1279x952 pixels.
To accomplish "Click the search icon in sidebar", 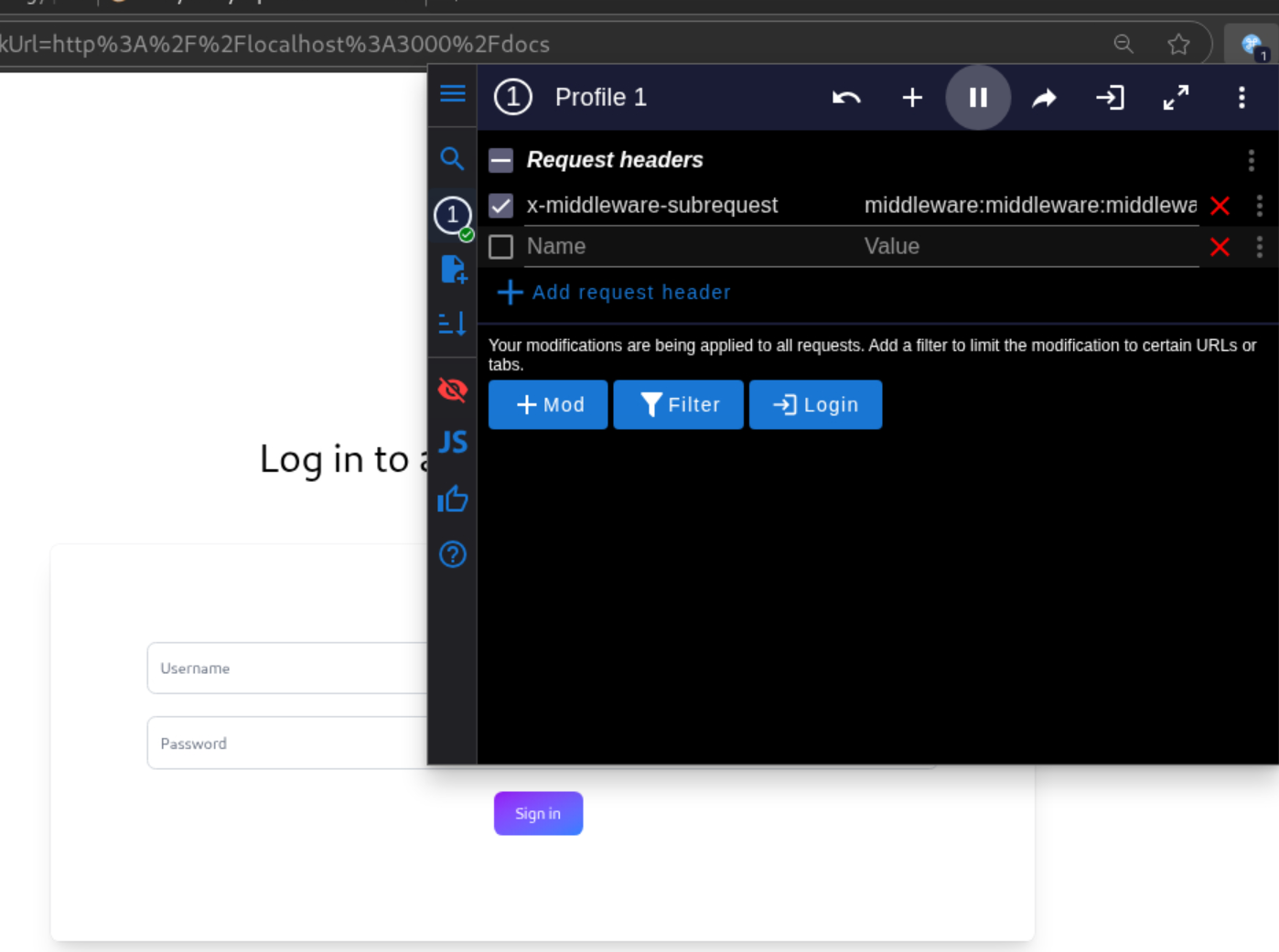I will point(452,159).
